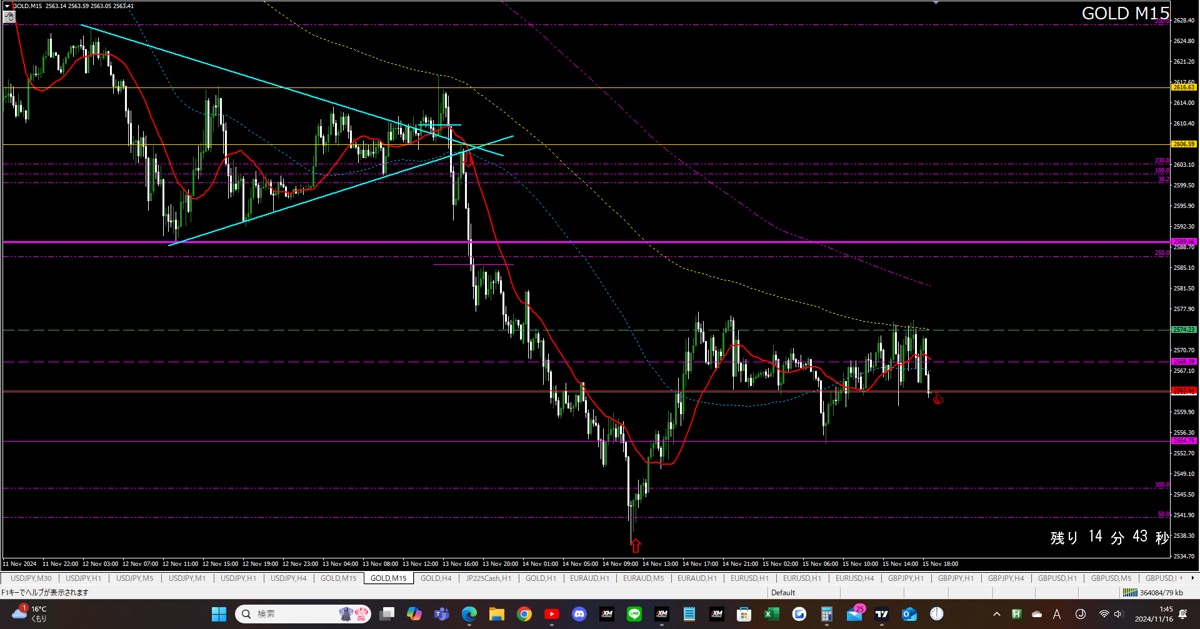Launch Google Chrome from the taskbar
The image size is (1200, 629).
pyautogui.click(x=524, y=614)
